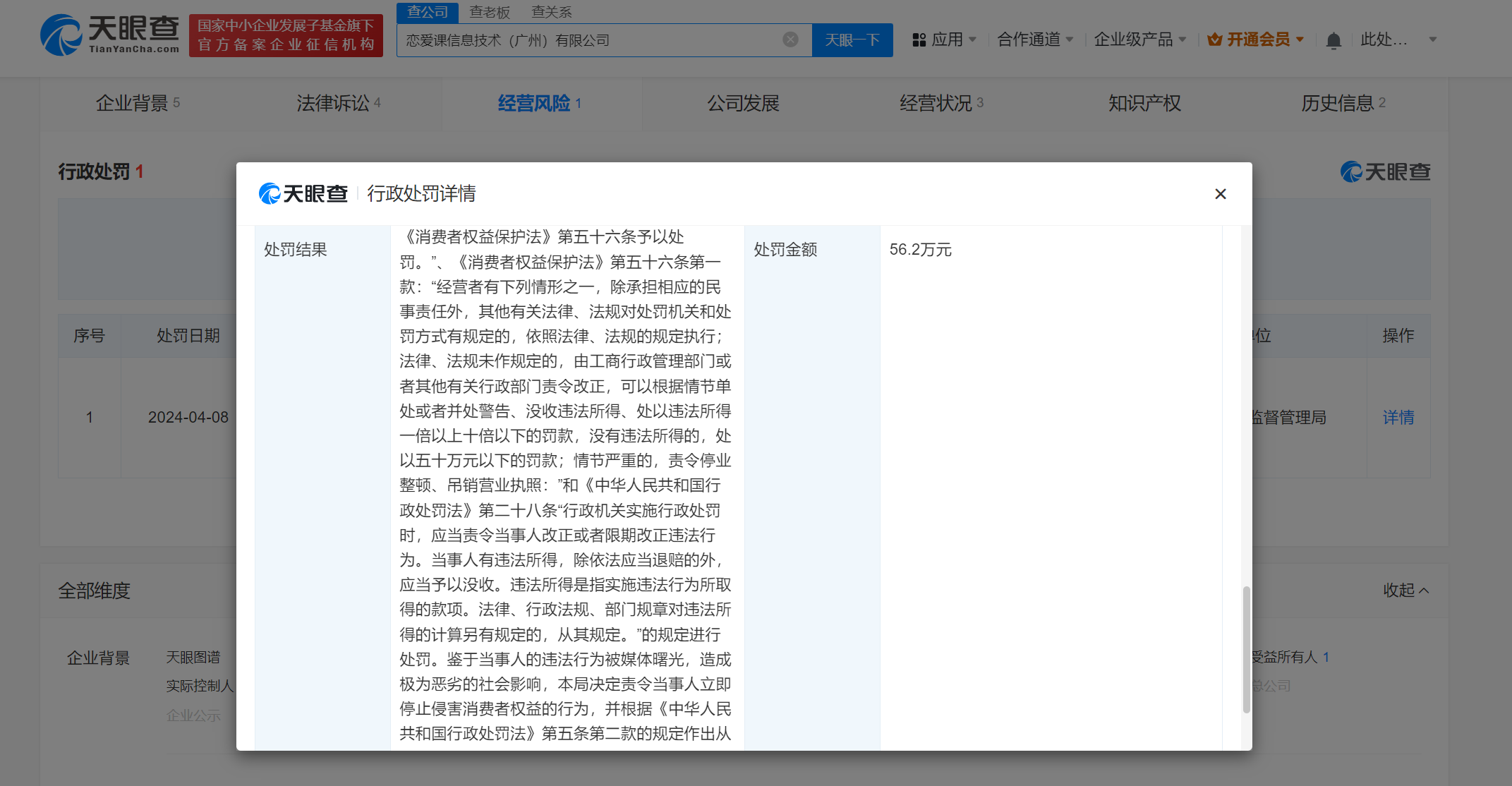Click the 应用 grid icon
1512x786 pixels.
(919, 40)
